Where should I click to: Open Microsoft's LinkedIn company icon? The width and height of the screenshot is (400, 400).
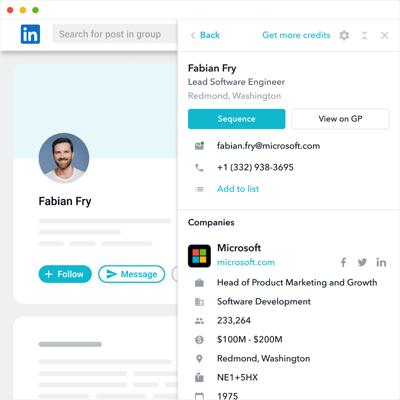click(381, 262)
